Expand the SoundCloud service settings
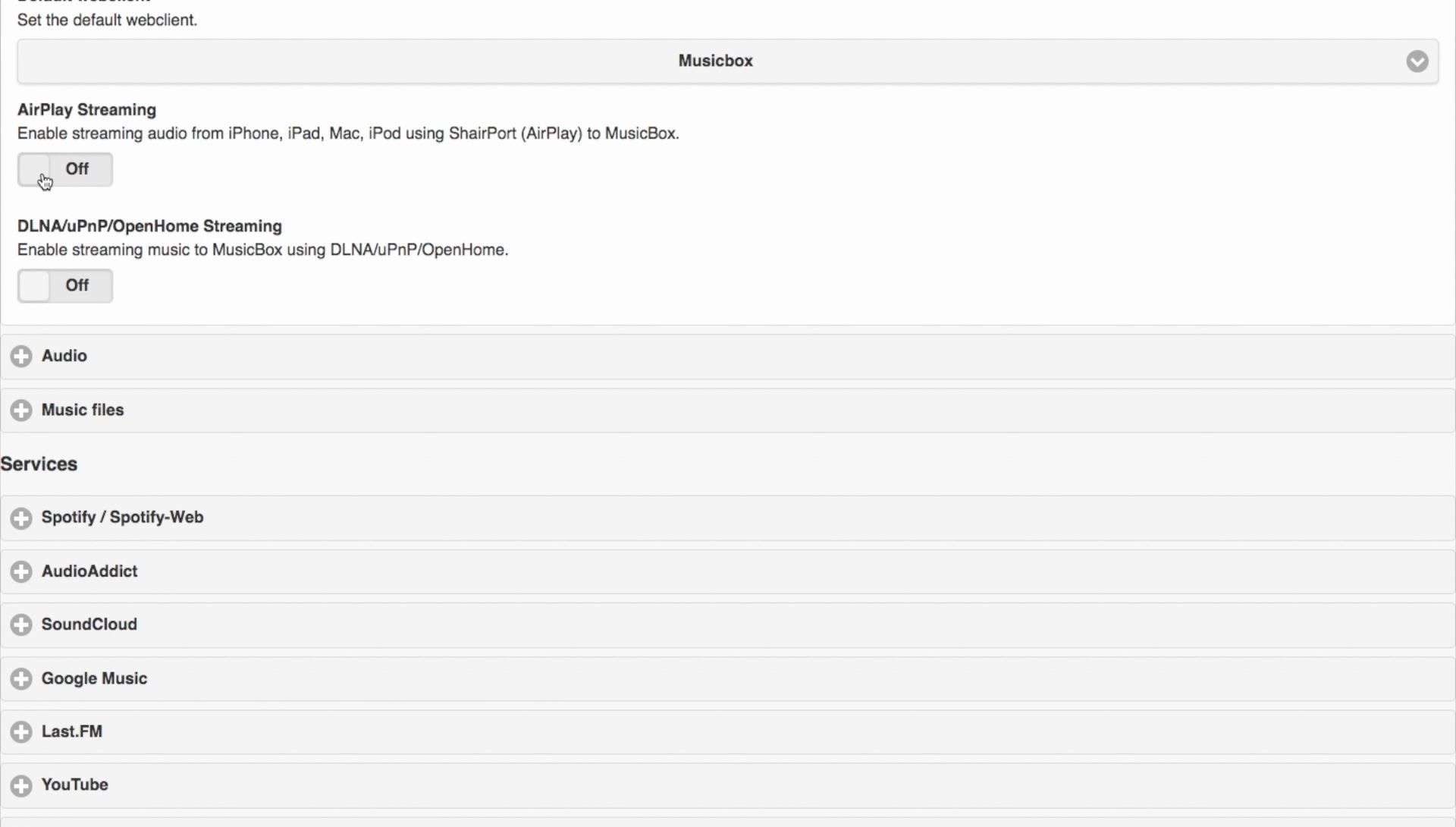This screenshot has width=1456, height=827. pos(89,624)
